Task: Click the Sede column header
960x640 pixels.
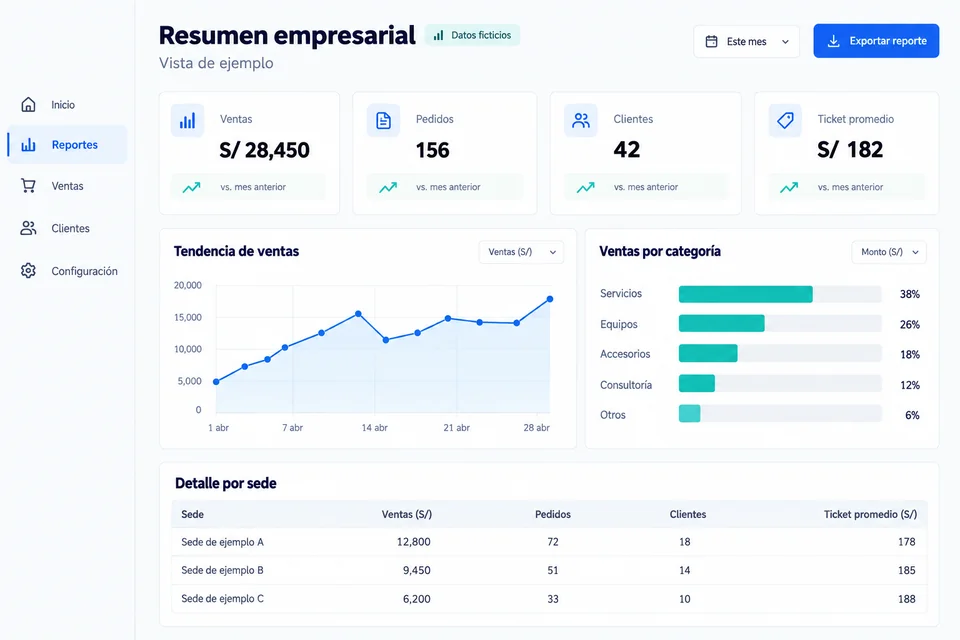Action: point(192,514)
